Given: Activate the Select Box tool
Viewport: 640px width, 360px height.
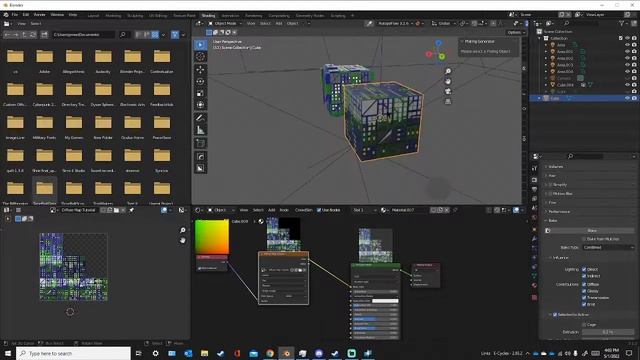Looking at the screenshot, I should [x=200, y=44].
